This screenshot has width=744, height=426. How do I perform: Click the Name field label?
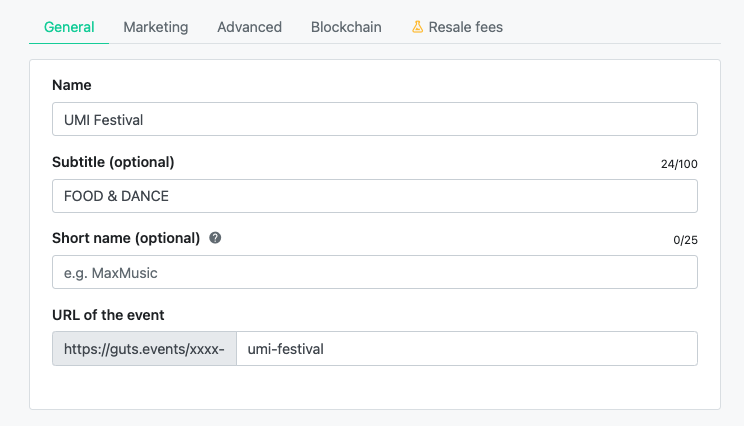click(x=72, y=85)
